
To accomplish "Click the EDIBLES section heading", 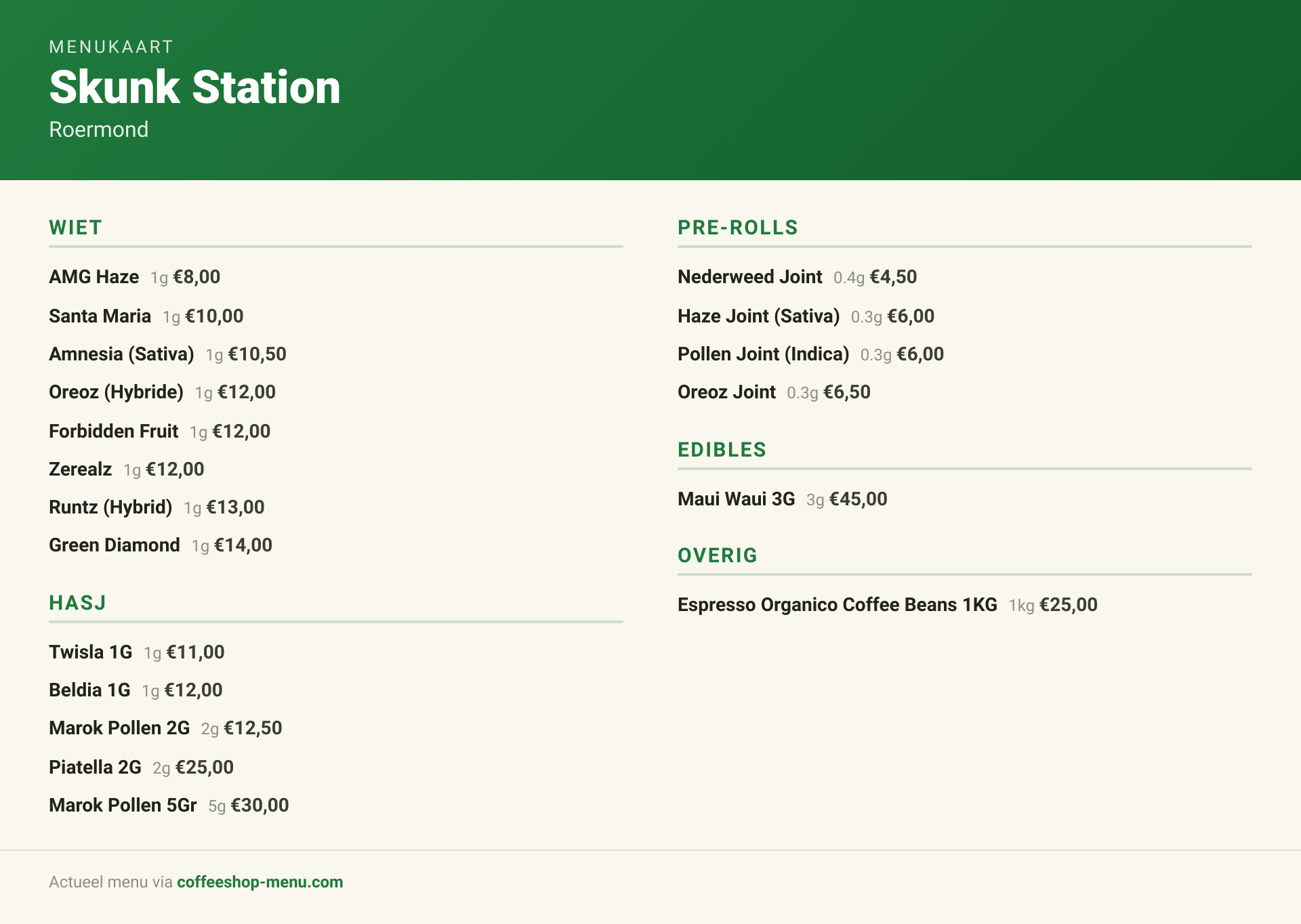I will click(x=722, y=450).
